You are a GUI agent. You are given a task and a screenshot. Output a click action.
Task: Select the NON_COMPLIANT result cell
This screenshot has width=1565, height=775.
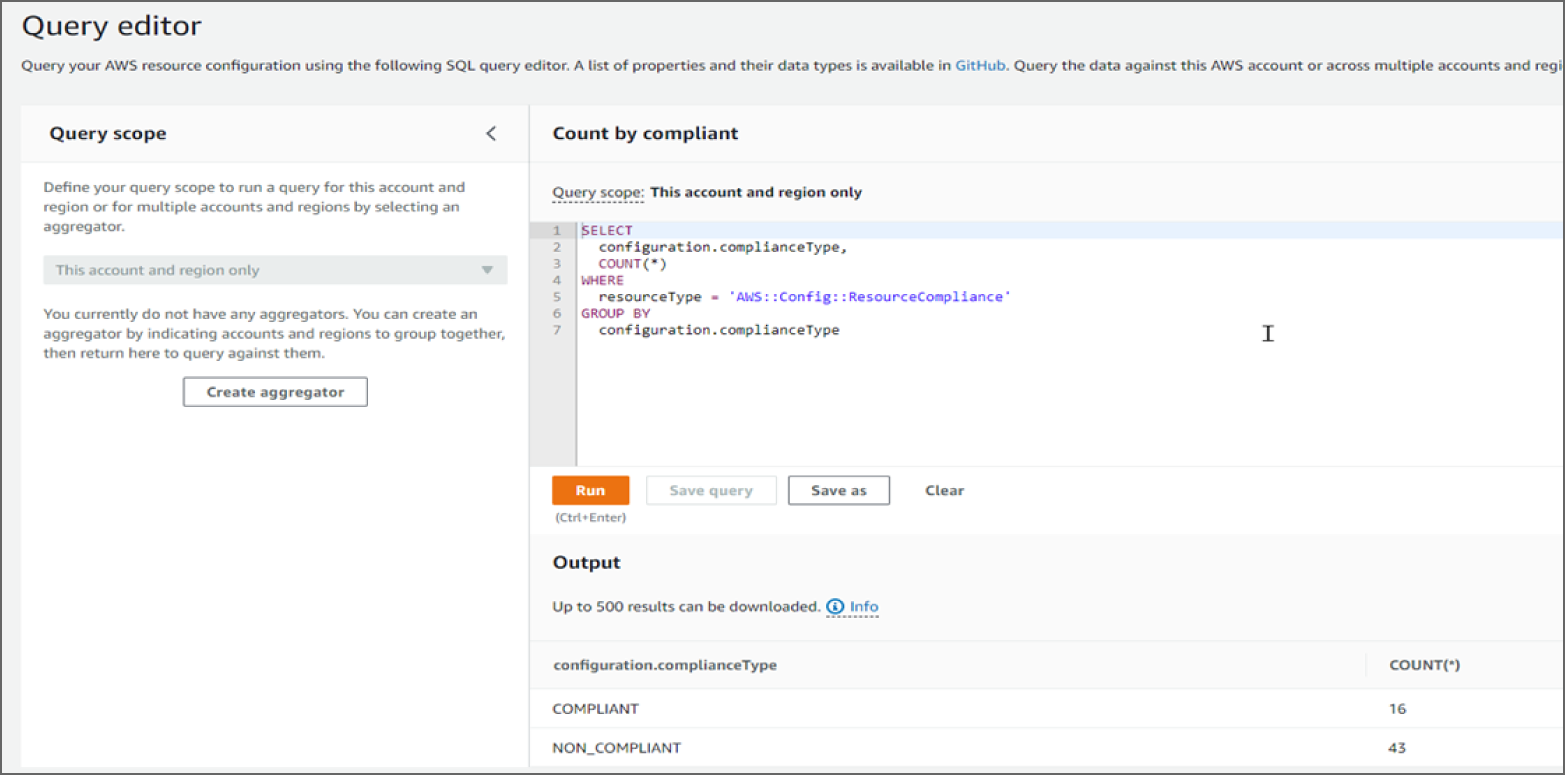pyautogui.click(x=616, y=748)
